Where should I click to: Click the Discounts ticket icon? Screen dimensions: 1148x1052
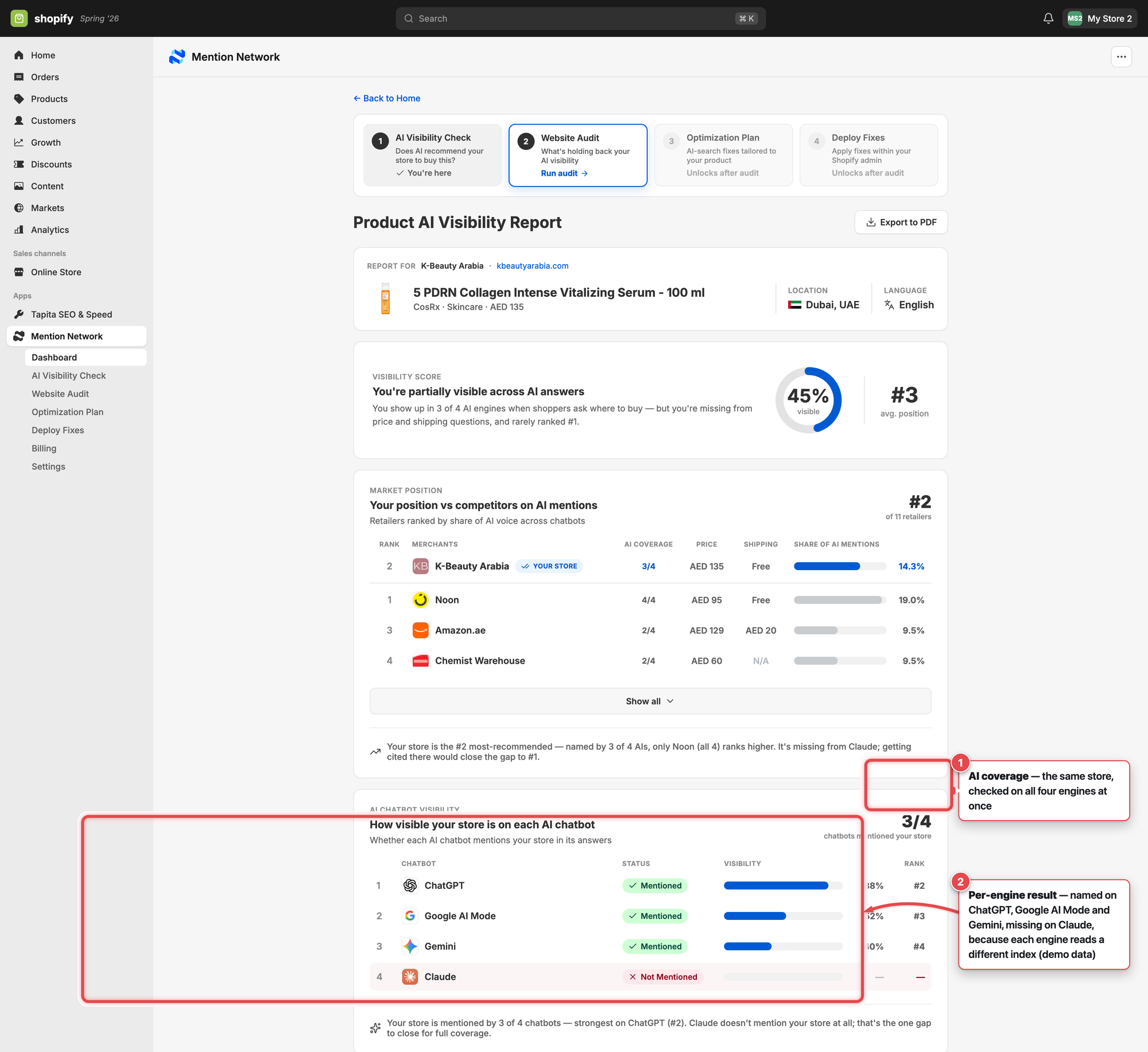[x=19, y=164]
